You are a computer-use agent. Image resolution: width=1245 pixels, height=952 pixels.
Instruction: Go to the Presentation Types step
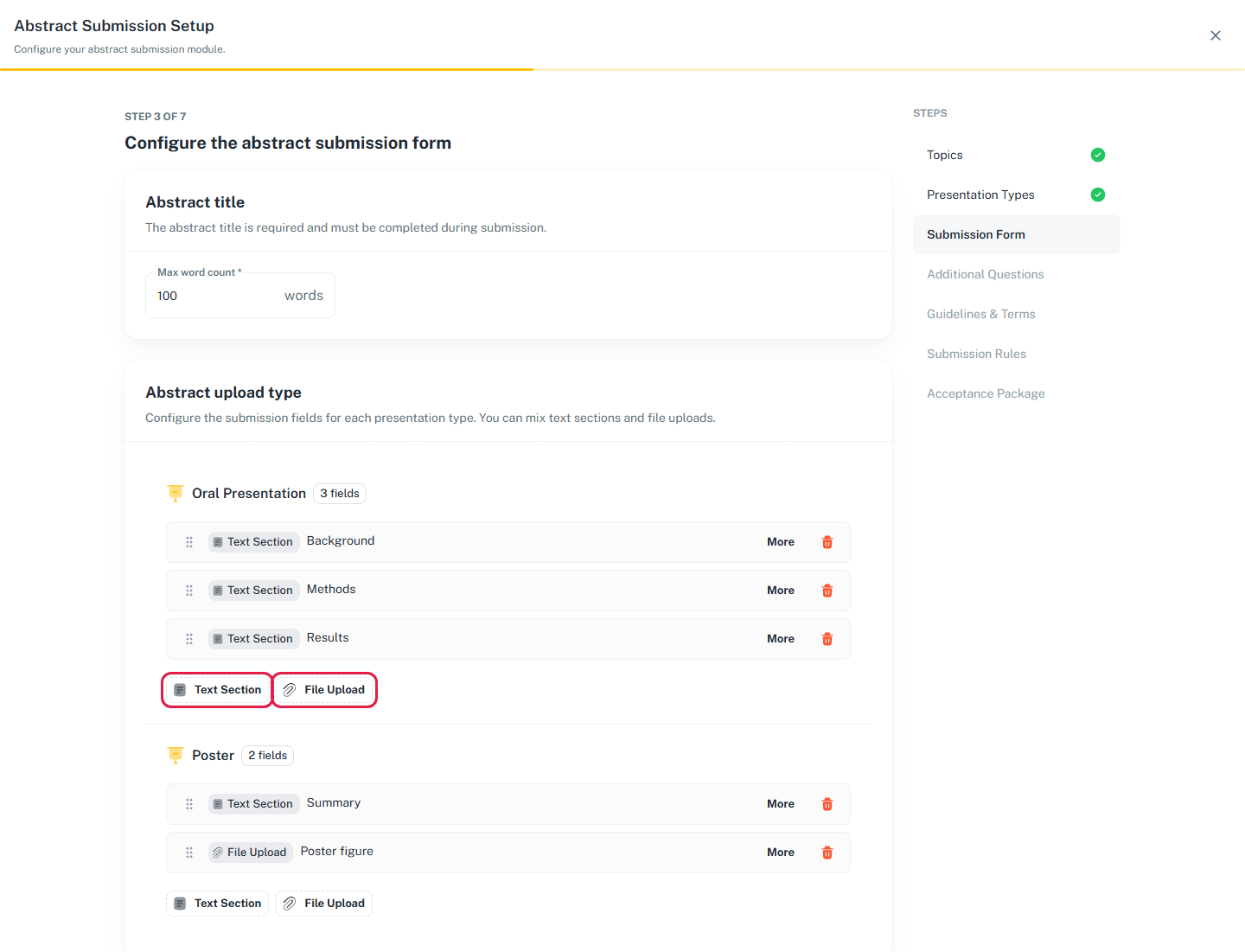1017,195
